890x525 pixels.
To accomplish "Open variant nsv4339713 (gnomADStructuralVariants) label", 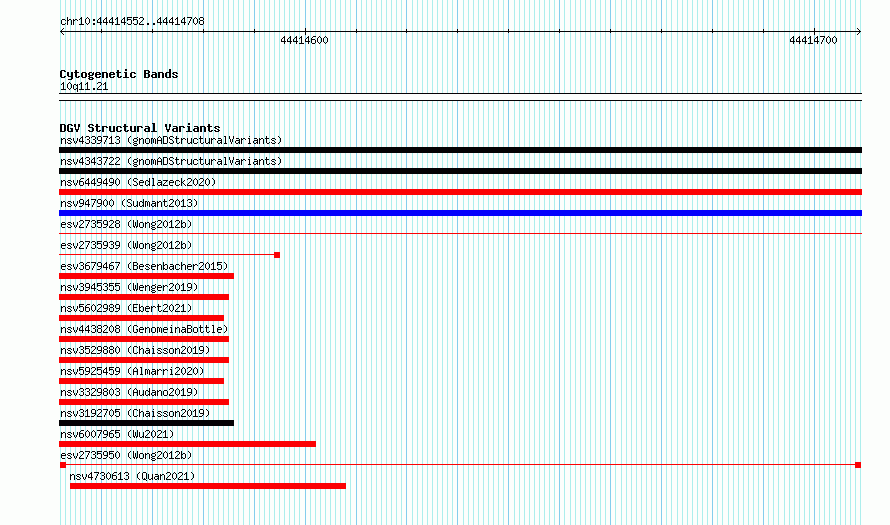I will pos(171,140).
